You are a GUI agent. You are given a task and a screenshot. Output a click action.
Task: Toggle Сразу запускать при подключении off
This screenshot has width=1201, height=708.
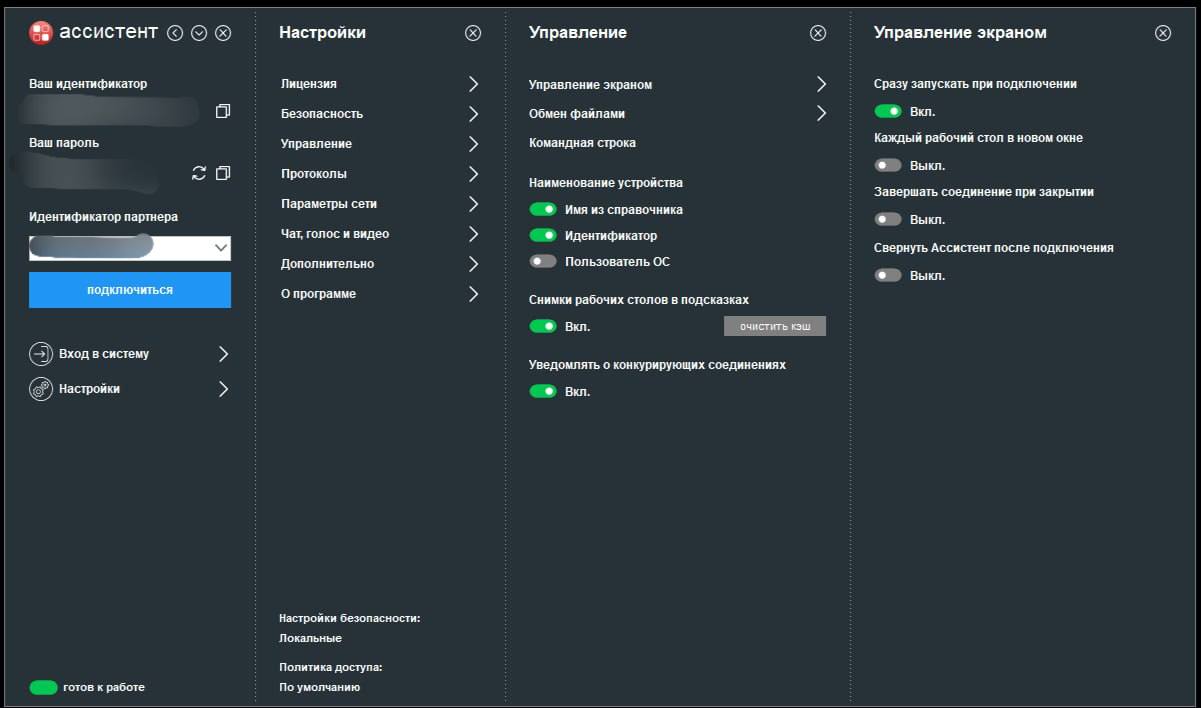tap(888, 111)
